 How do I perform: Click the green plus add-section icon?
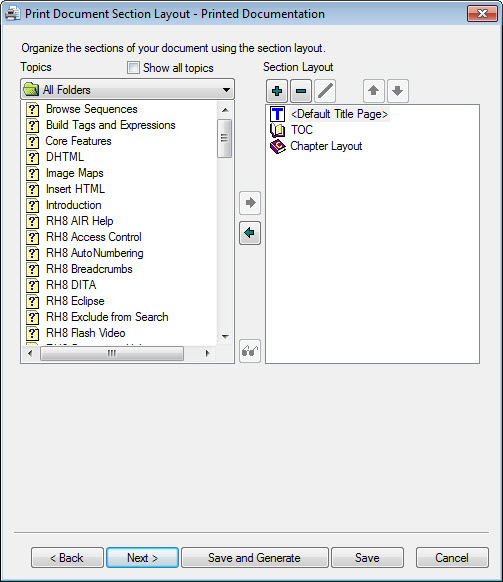point(277,91)
